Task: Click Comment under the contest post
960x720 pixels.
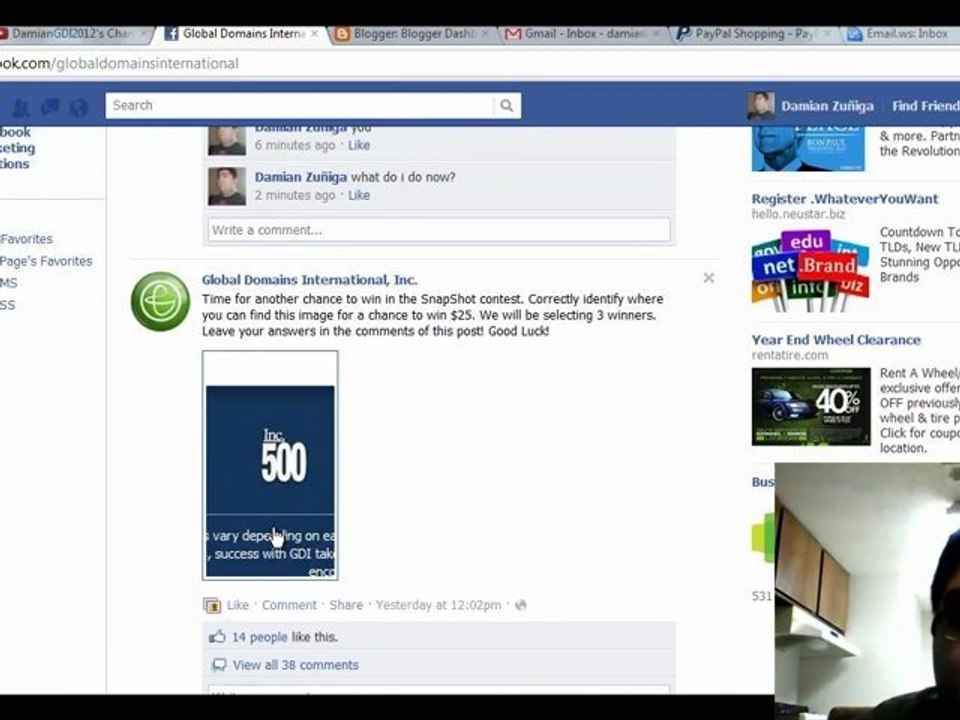Action: tap(289, 605)
